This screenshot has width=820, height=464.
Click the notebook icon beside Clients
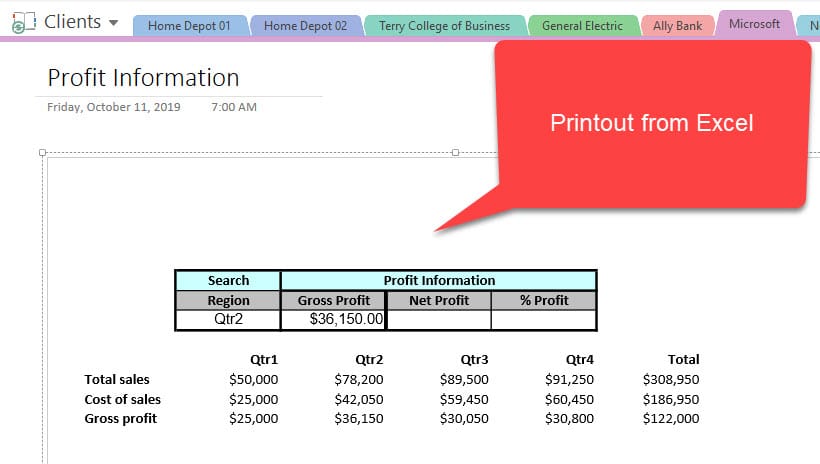click(24, 22)
